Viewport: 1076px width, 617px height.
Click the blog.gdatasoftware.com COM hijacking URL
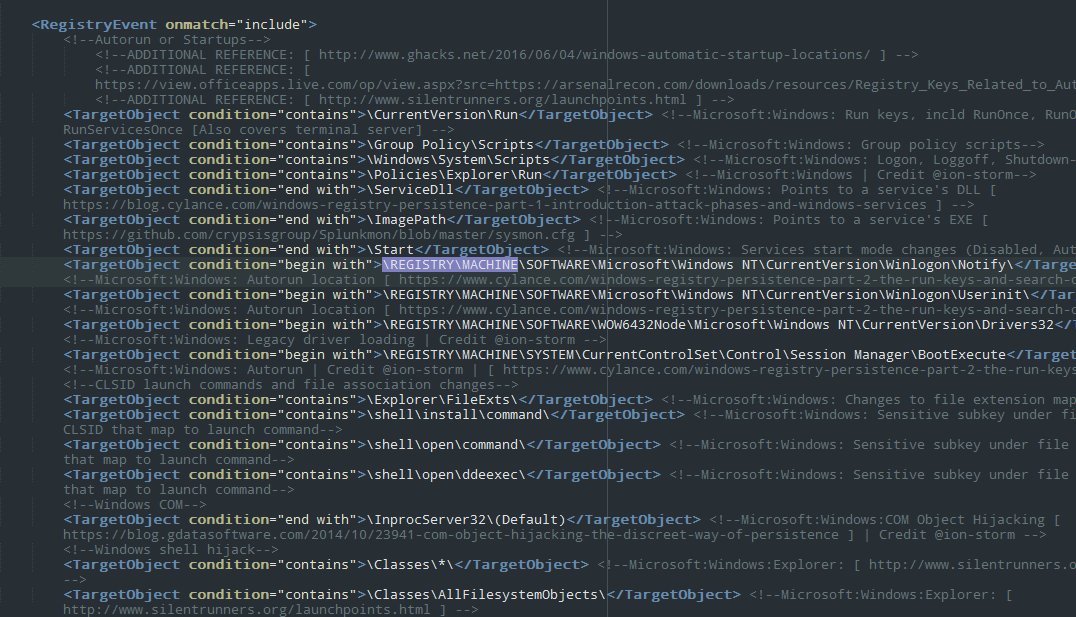click(451, 535)
